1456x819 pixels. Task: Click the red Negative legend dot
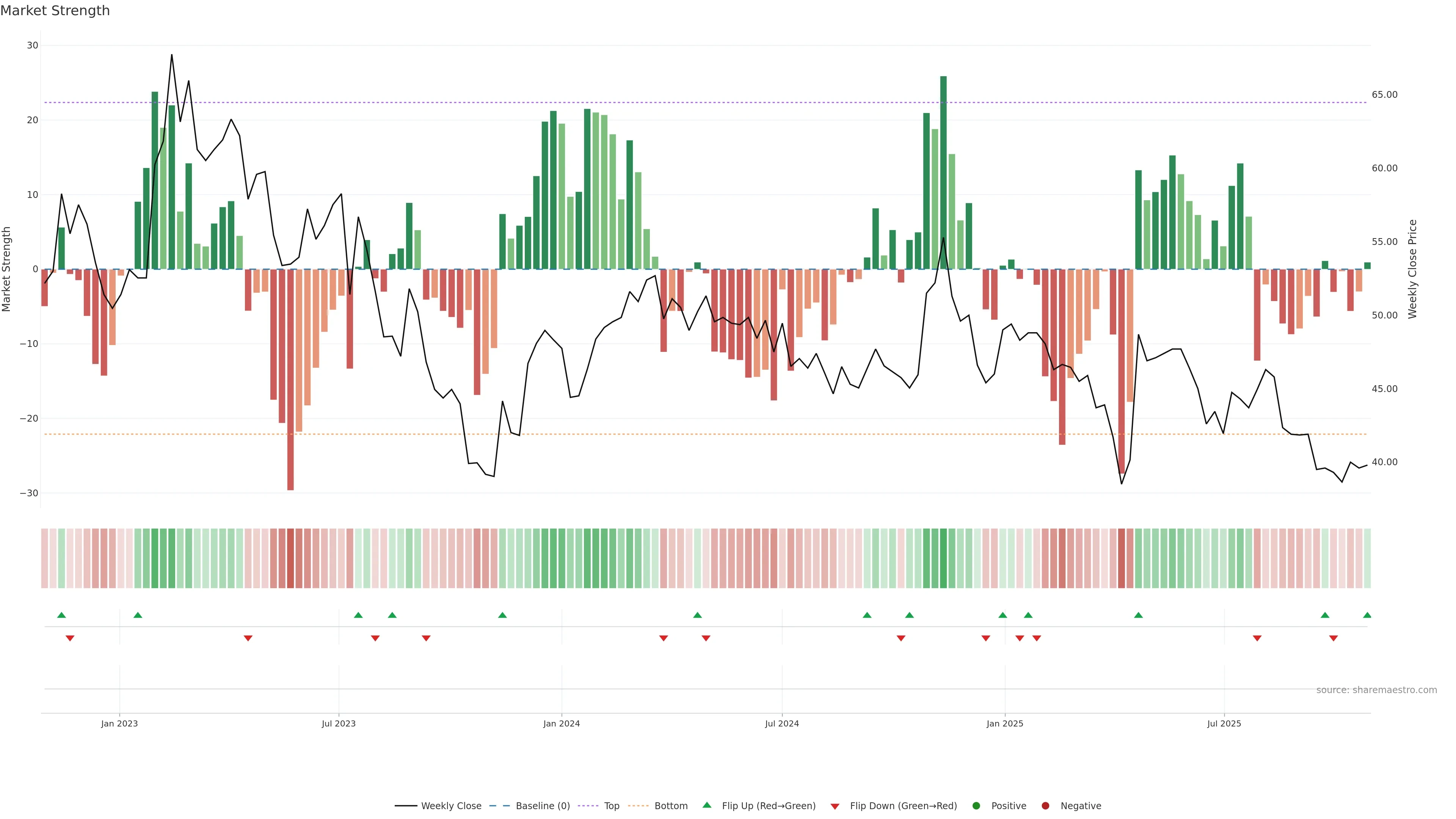[x=1045, y=806]
